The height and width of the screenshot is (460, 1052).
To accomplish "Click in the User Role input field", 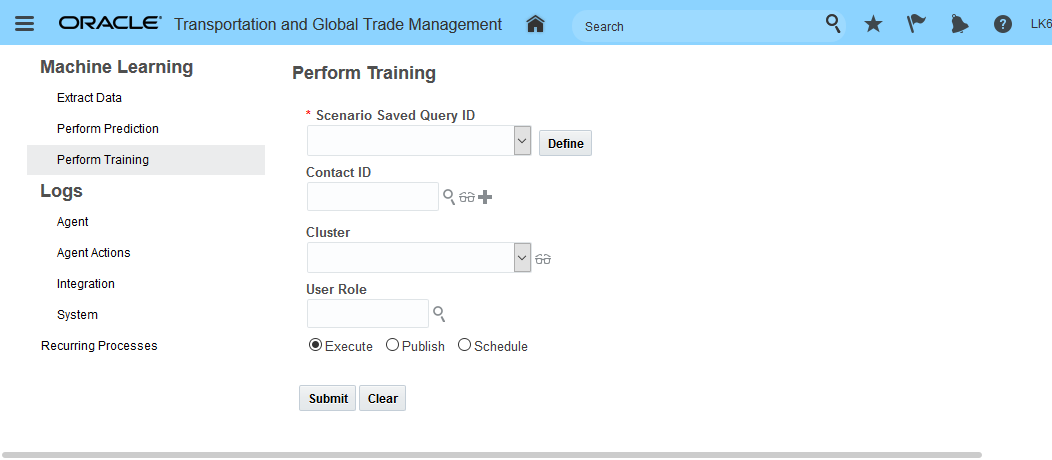I will pos(367,314).
